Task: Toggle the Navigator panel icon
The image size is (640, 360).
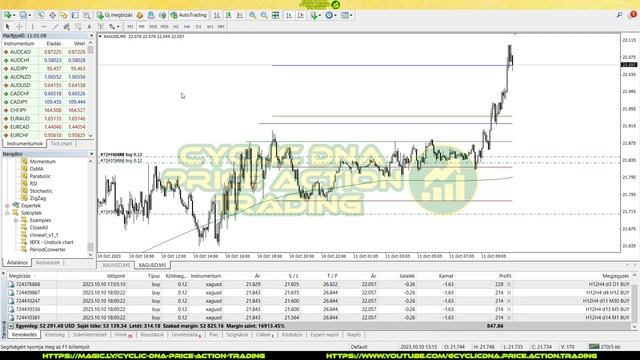Action: (64, 15)
